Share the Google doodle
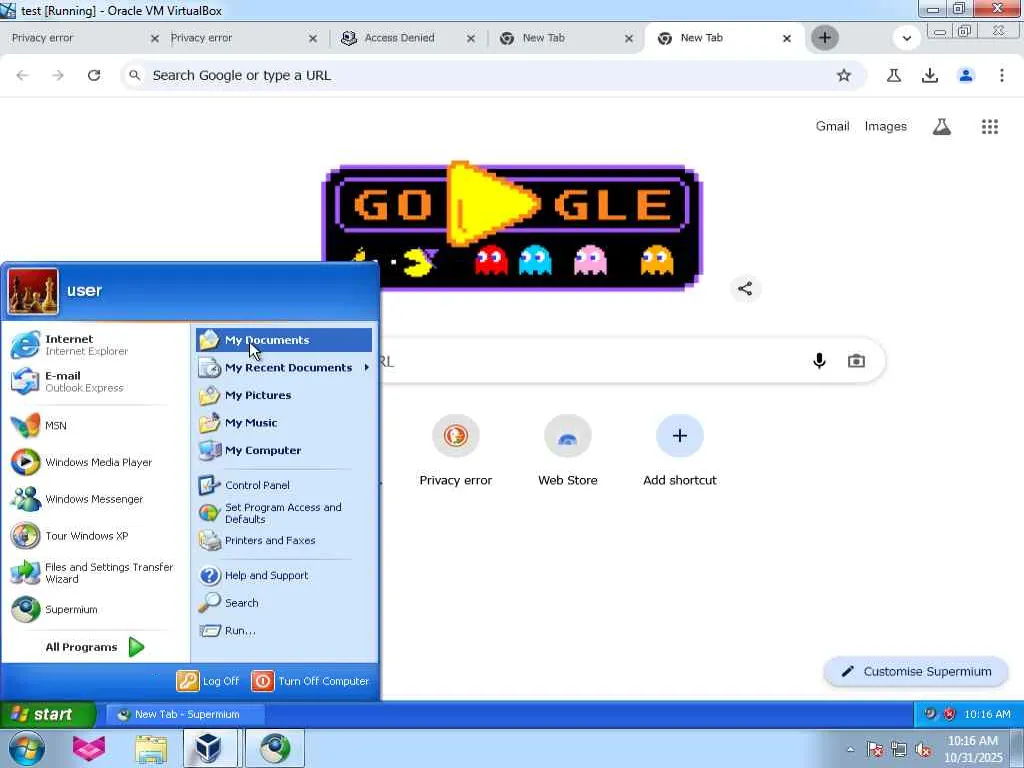Viewport: 1024px width, 768px height. tap(745, 289)
